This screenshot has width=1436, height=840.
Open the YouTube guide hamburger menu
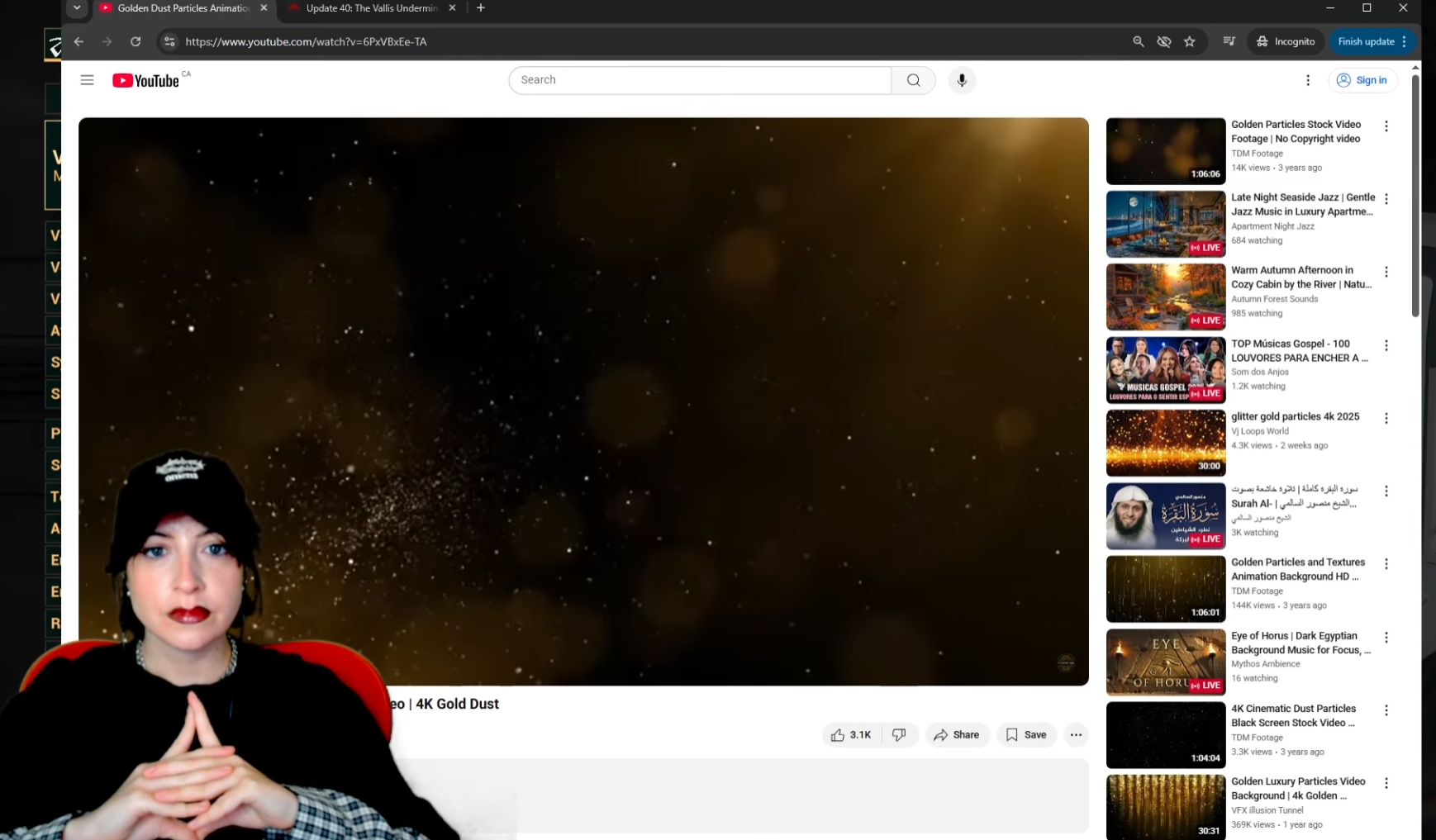pos(87,80)
